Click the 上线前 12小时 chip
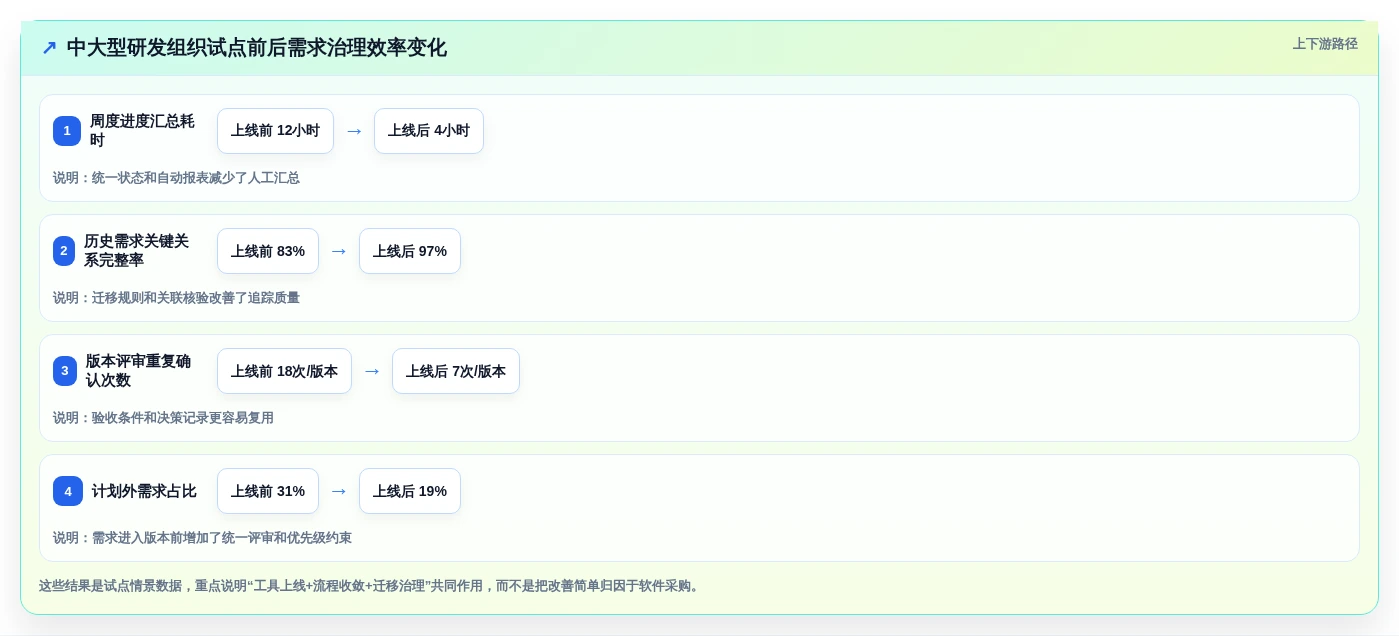The height and width of the screenshot is (636, 1399). [275, 131]
